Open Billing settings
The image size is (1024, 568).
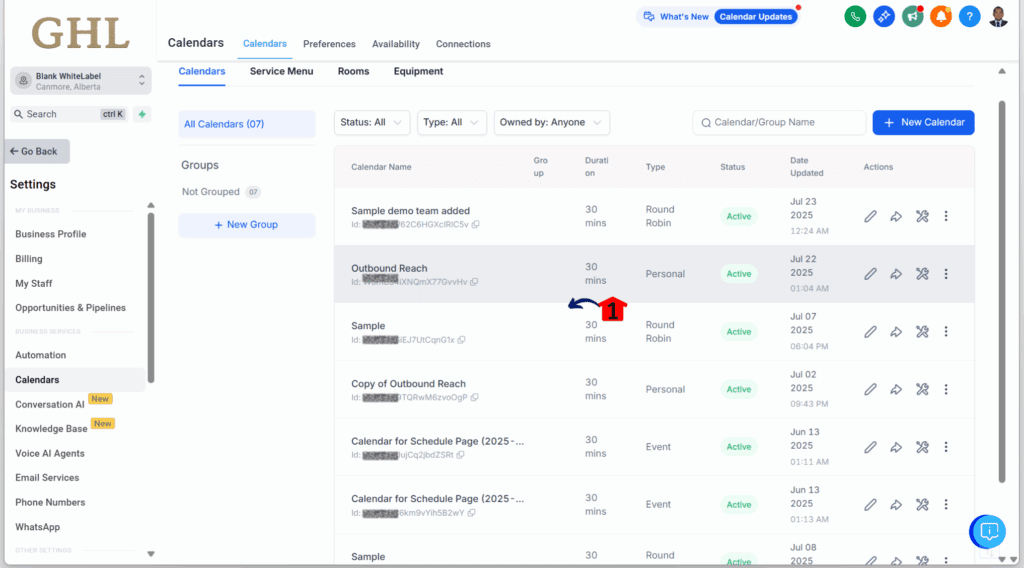coord(29,259)
